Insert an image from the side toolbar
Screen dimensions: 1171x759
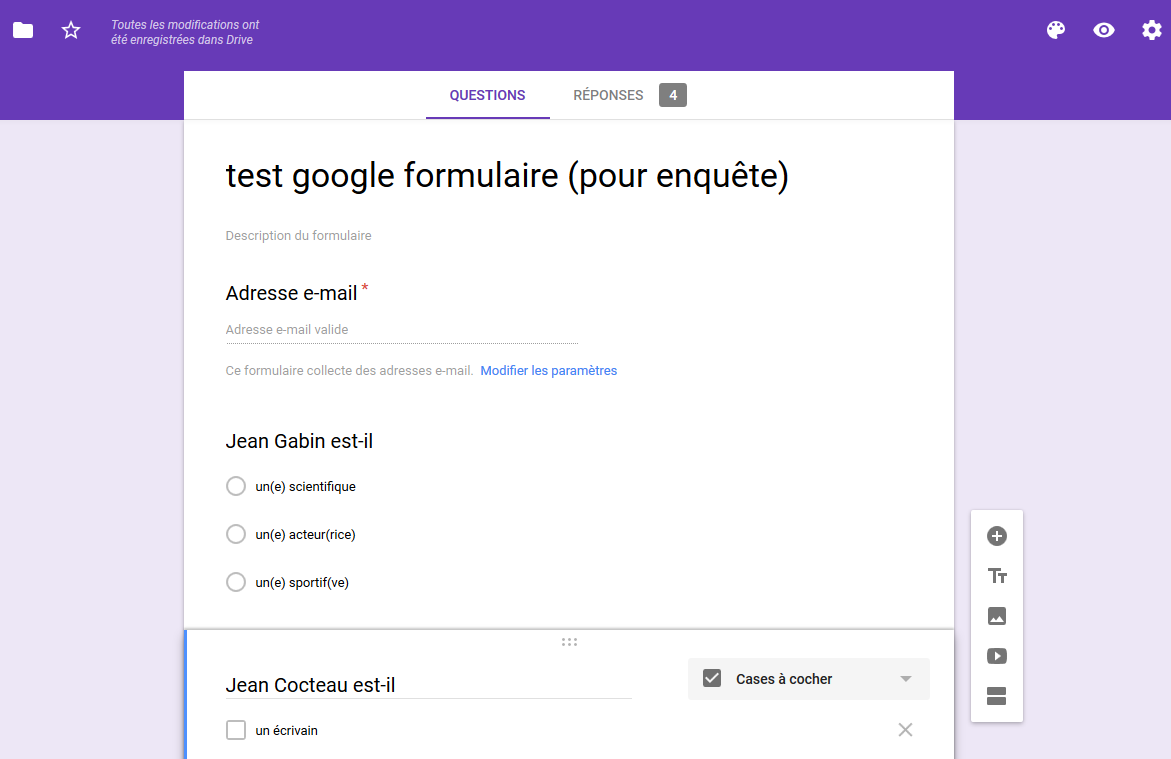pyautogui.click(x=997, y=616)
